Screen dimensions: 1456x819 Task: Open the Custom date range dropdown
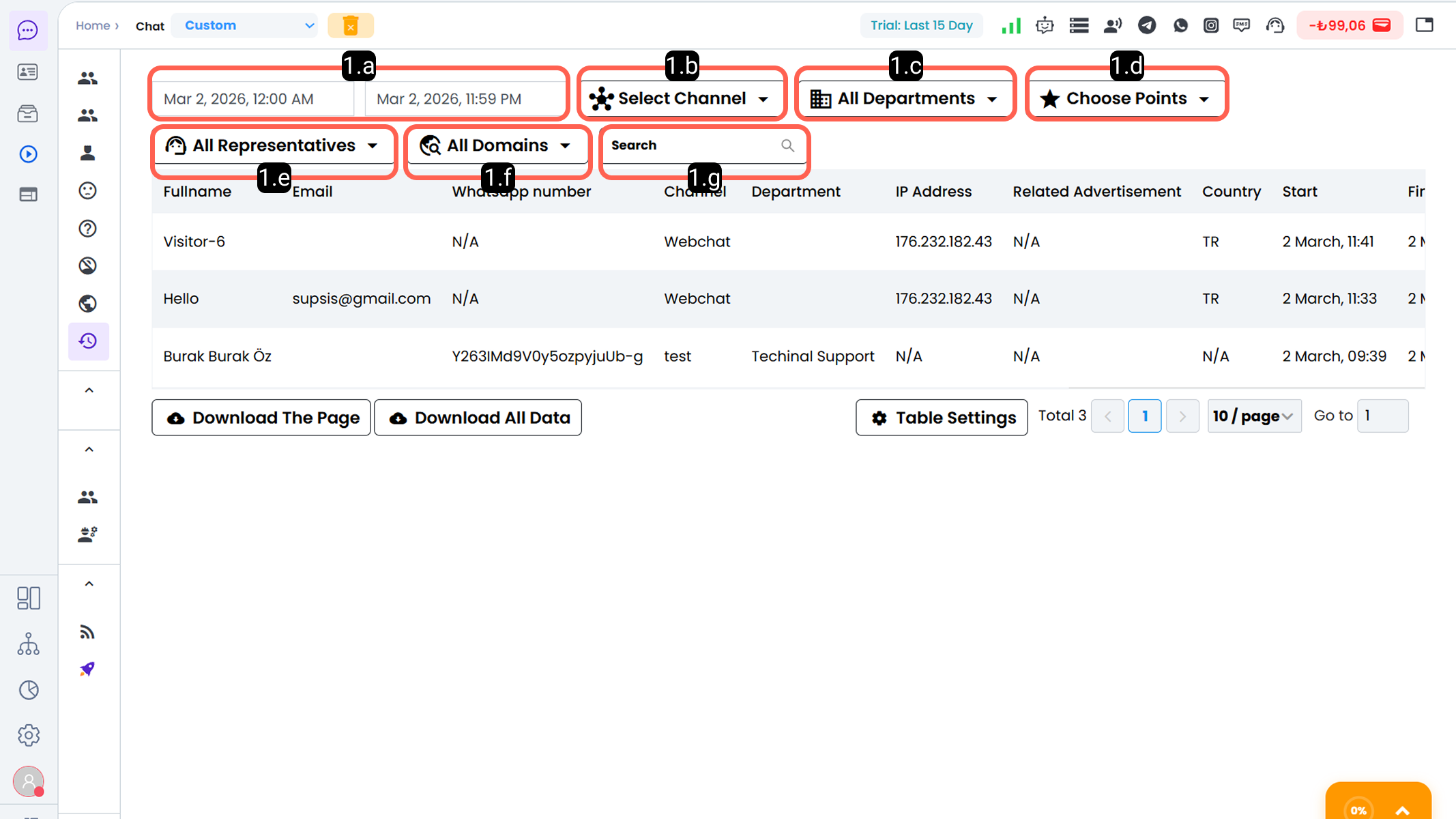pyautogui.click(x=245, y=26)
